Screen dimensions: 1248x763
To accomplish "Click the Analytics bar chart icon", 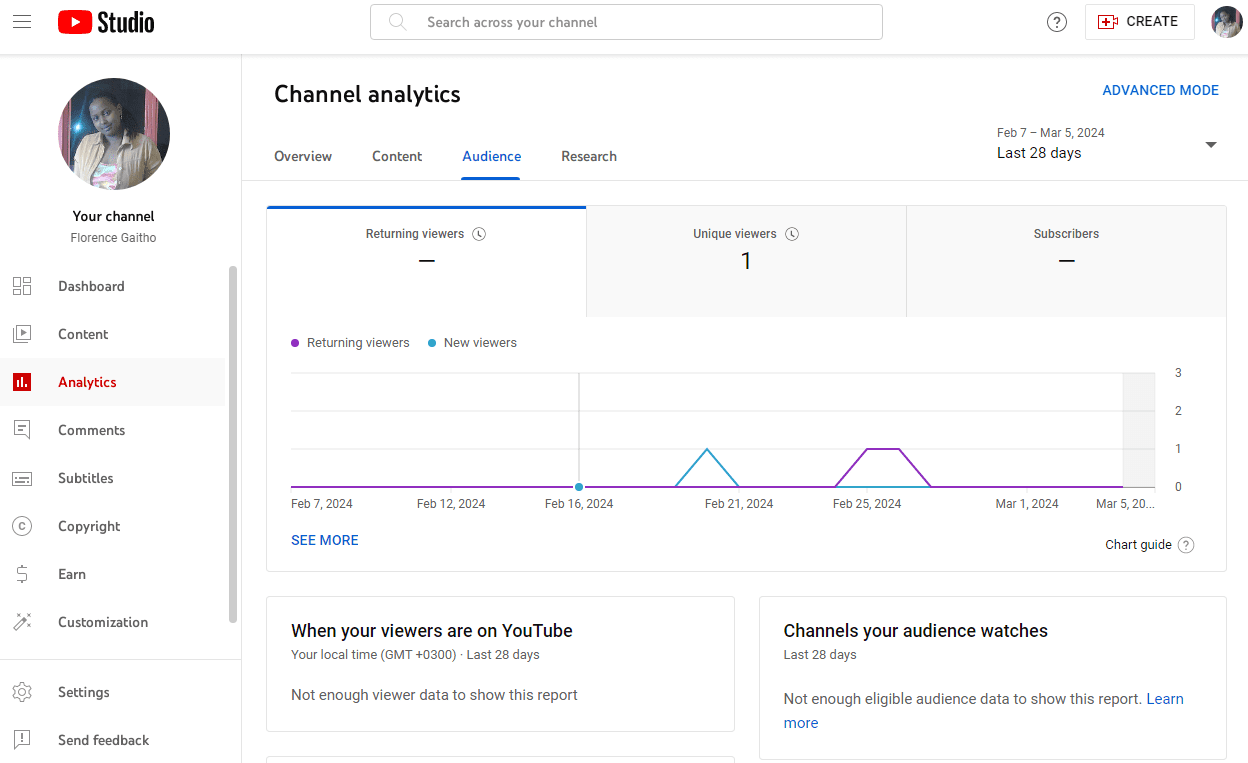I will [22, 382].
